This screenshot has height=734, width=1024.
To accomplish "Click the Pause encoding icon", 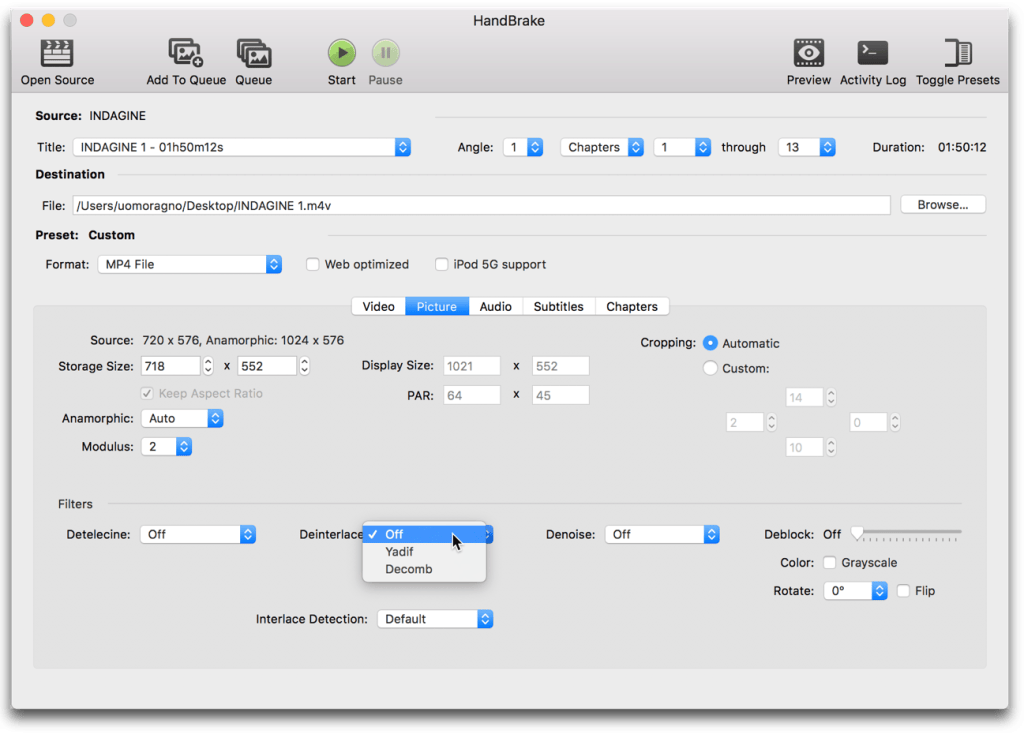I will click(385, 54).
